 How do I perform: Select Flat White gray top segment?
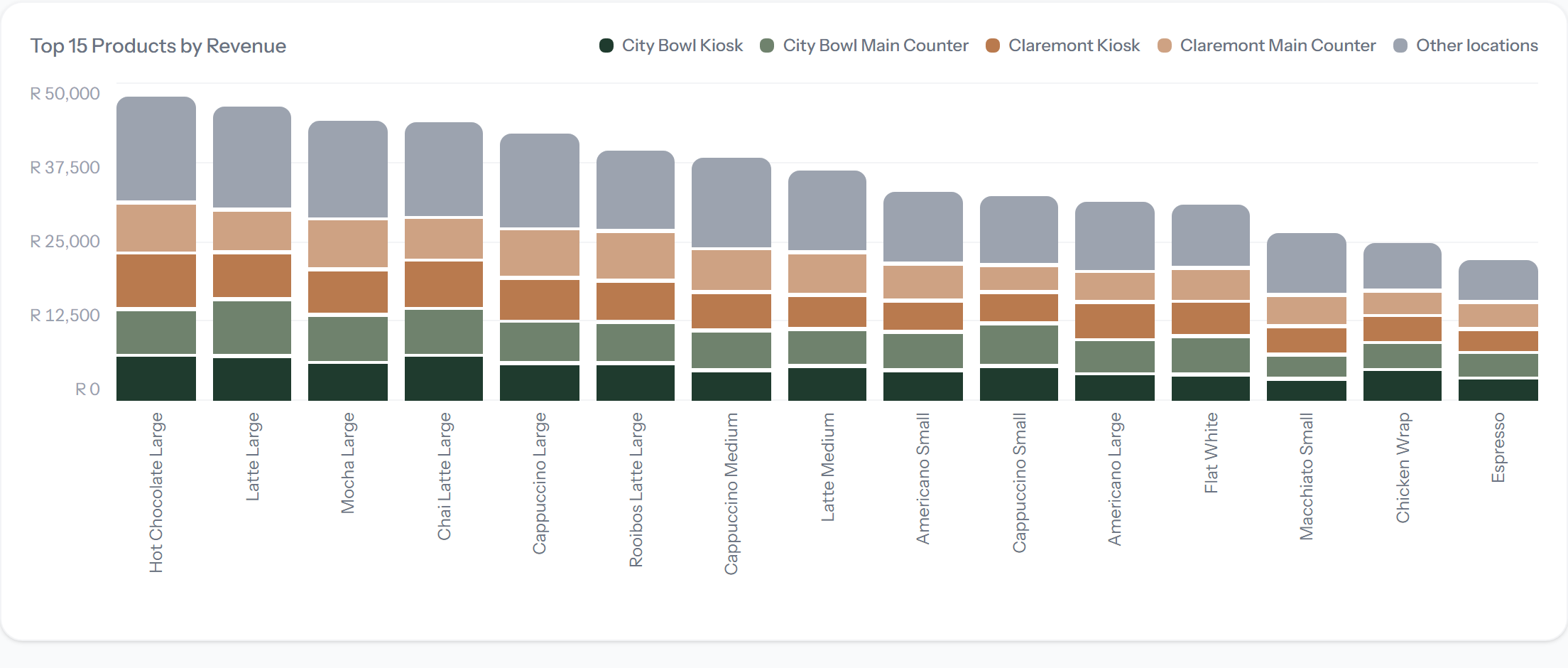pos(1211,235)
